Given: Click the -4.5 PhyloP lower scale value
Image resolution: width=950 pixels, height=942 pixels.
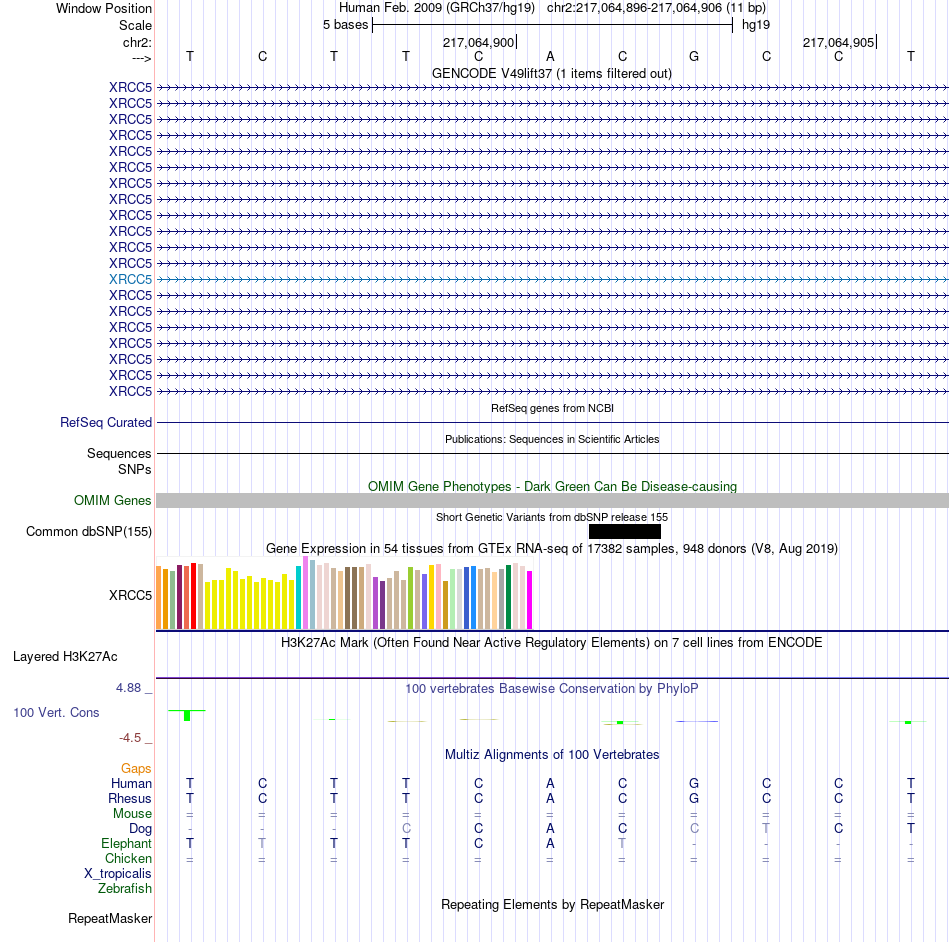Looking at the screenshot, I should pos(130,738).
